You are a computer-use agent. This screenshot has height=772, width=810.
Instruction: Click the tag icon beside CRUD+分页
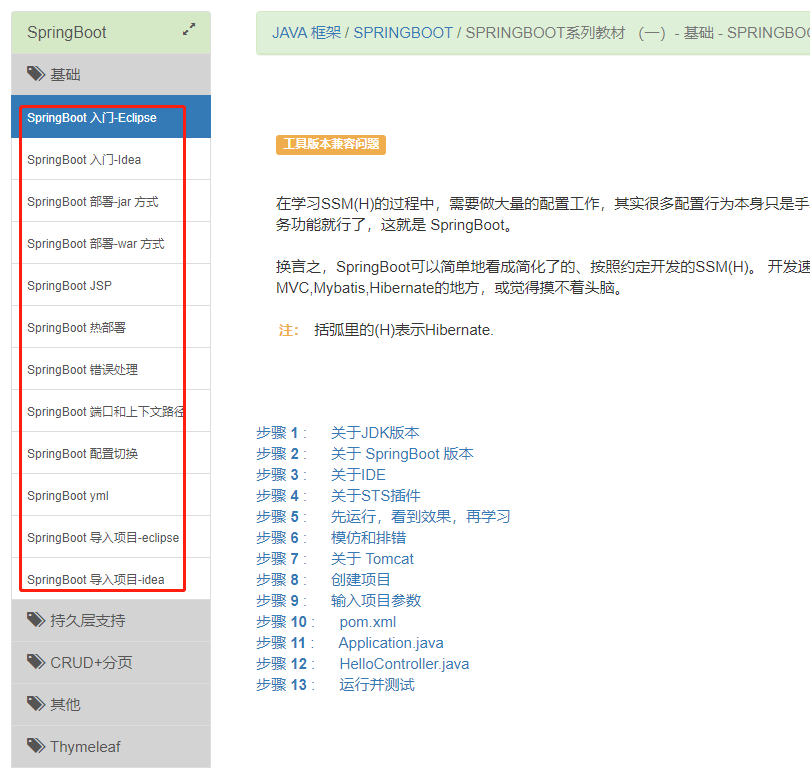36,661
